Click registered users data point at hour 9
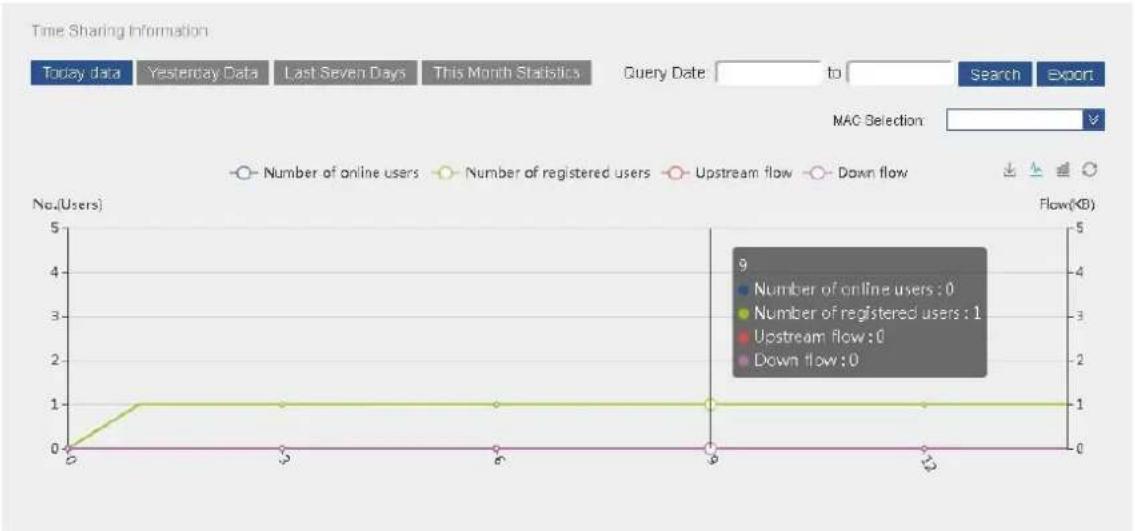Viewport: 1135px width, 531px height. click(x=710, y=404)
